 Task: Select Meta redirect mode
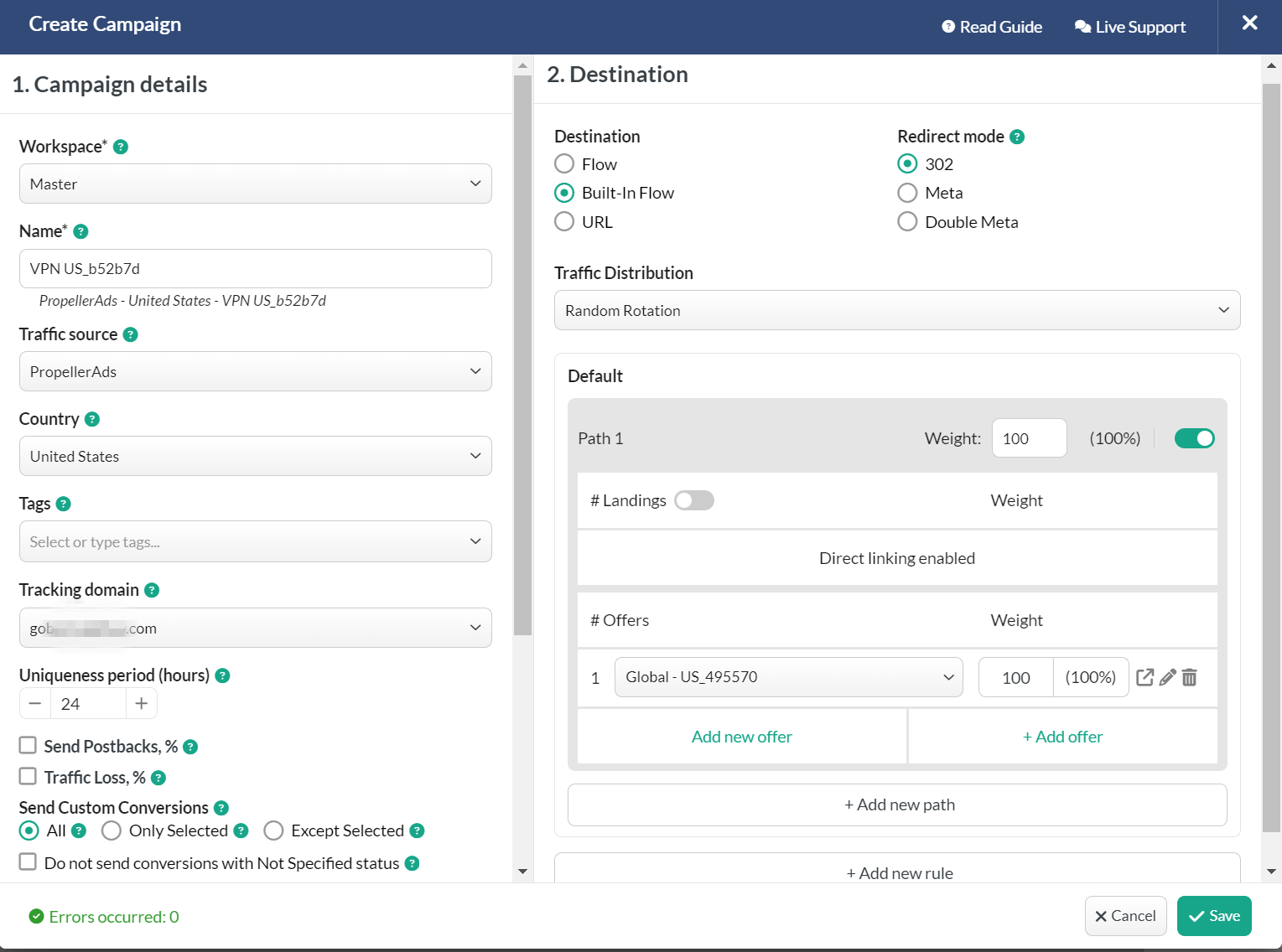[x=907, y=193]
